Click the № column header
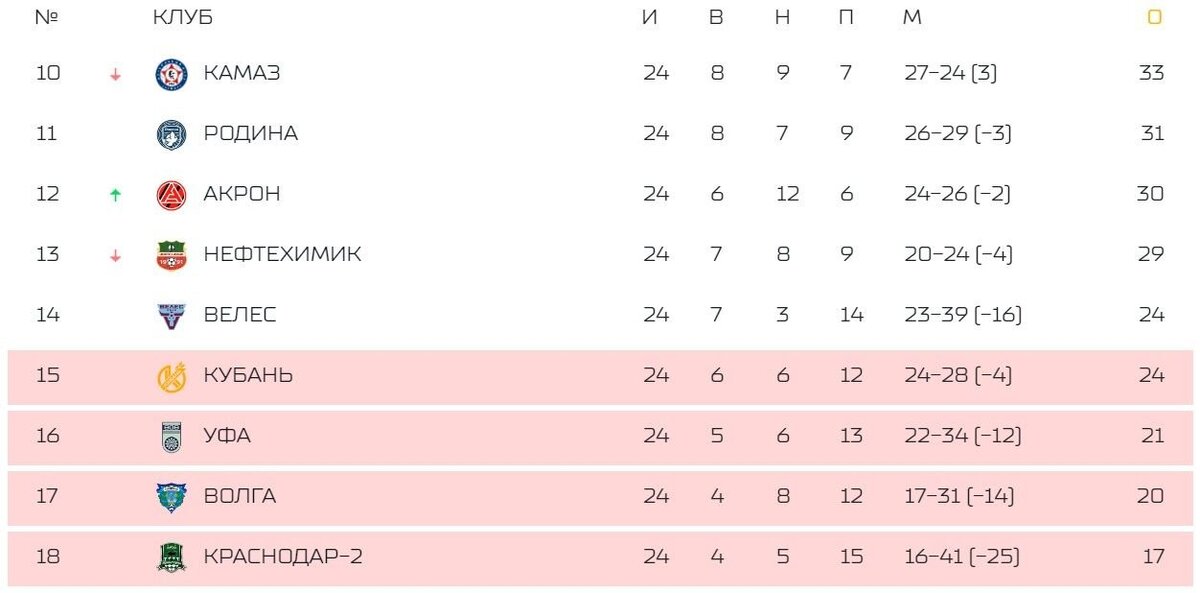1200x593 pixels. [47, 17]
